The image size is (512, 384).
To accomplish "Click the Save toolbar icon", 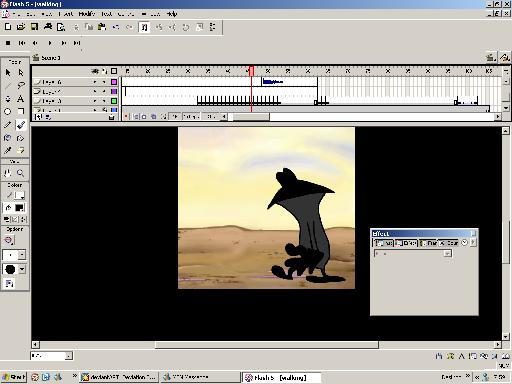I will 34,27.
